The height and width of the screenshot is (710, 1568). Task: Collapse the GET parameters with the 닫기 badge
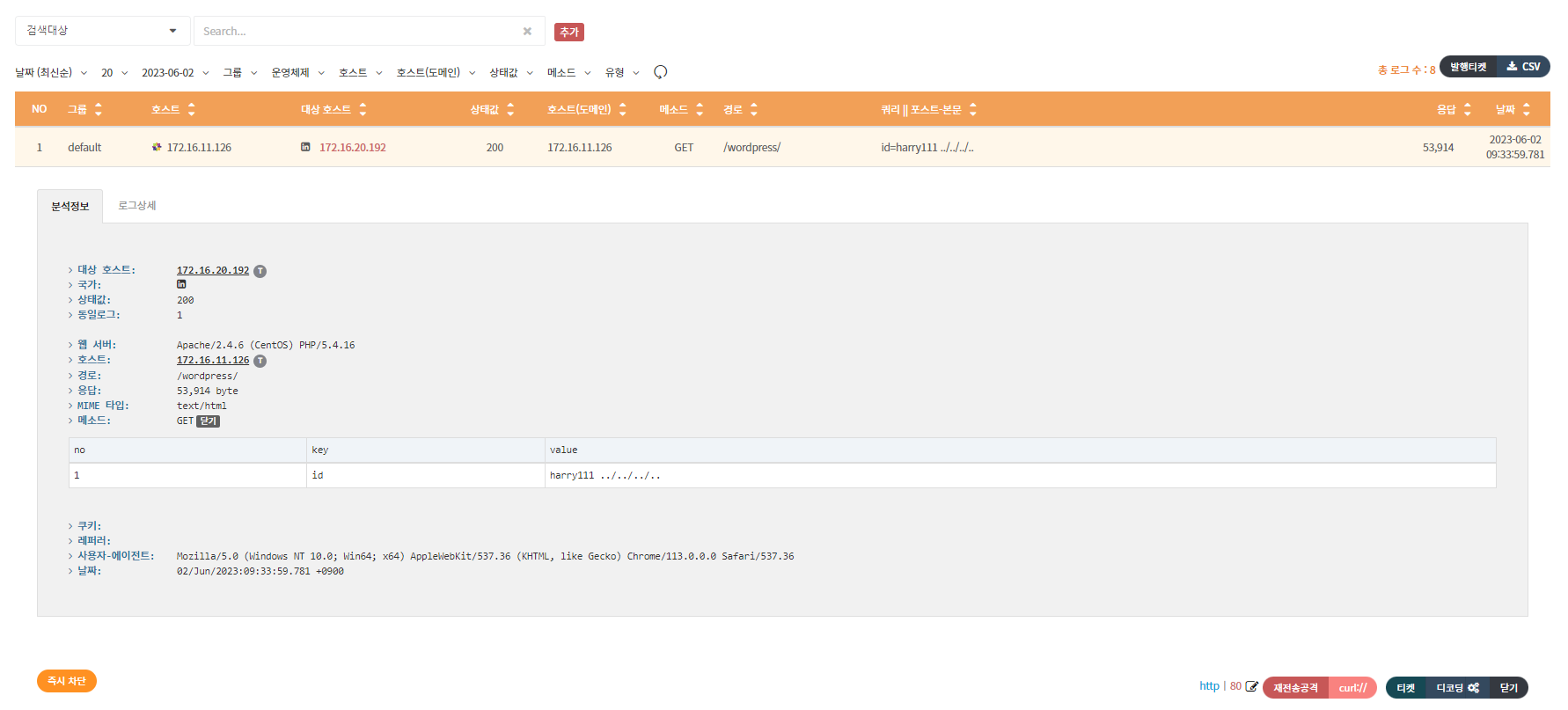pyautogui.click(x=208, y=421)
